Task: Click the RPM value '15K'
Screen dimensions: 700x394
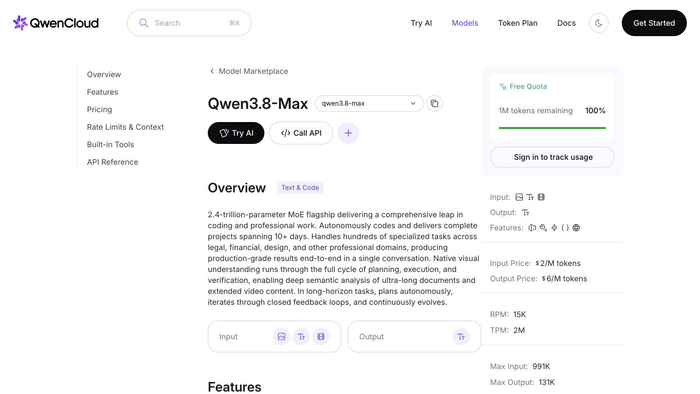Action: point(520,315)
